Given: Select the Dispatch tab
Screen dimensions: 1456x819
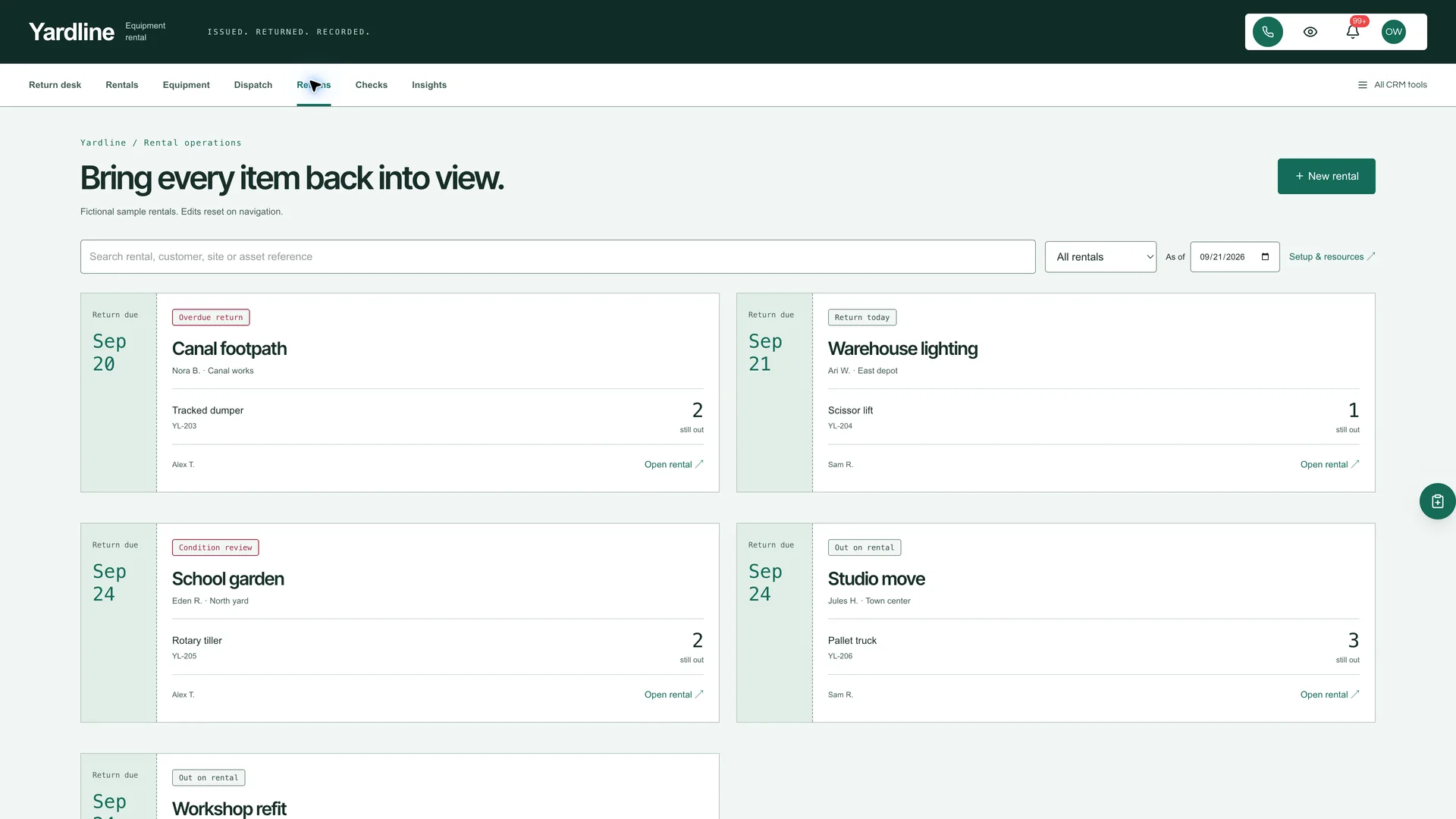Looking at the screenshot, I should (253, 85).
